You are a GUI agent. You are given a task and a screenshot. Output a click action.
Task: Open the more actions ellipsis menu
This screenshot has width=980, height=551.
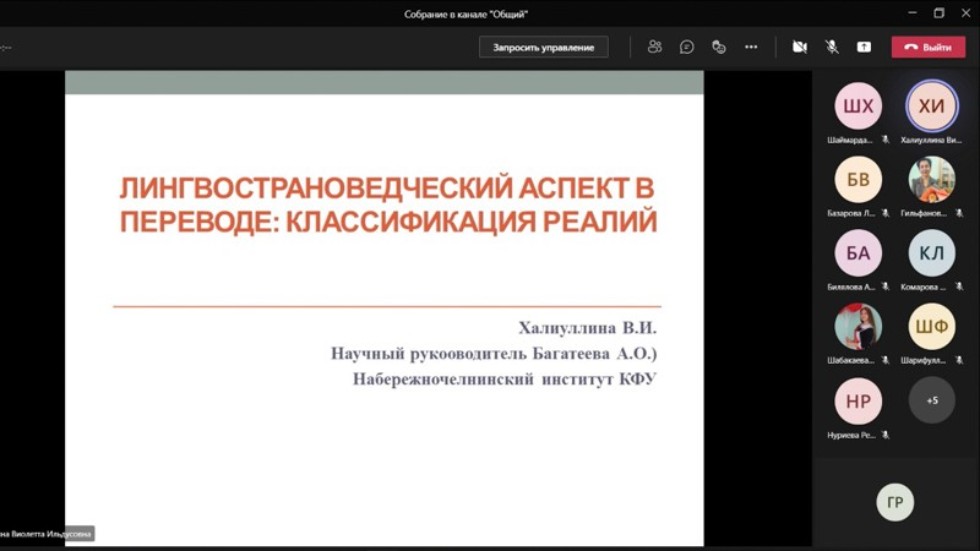(x=751, y=47)
